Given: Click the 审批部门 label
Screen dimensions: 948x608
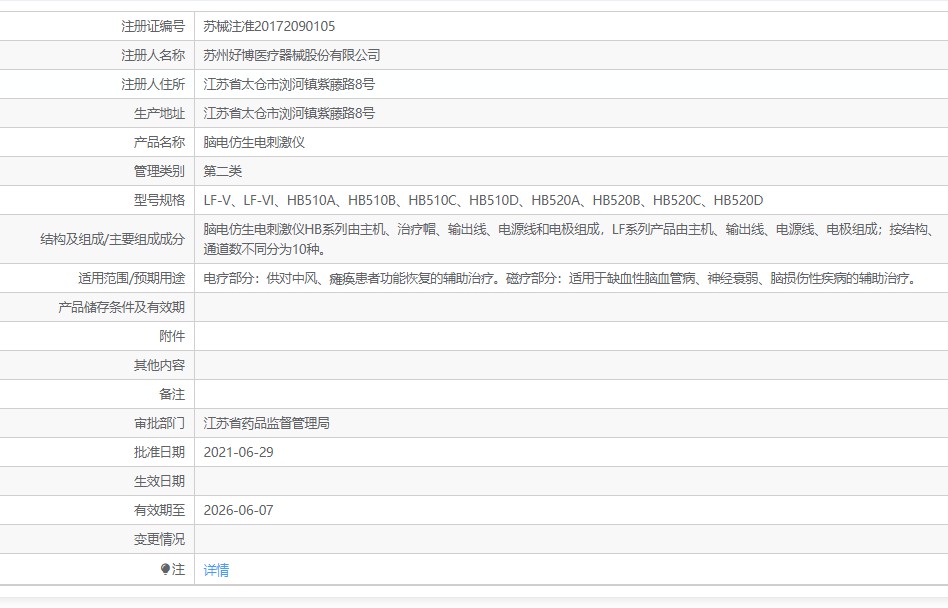Looking at the screenshot, I should pos(160,423).
